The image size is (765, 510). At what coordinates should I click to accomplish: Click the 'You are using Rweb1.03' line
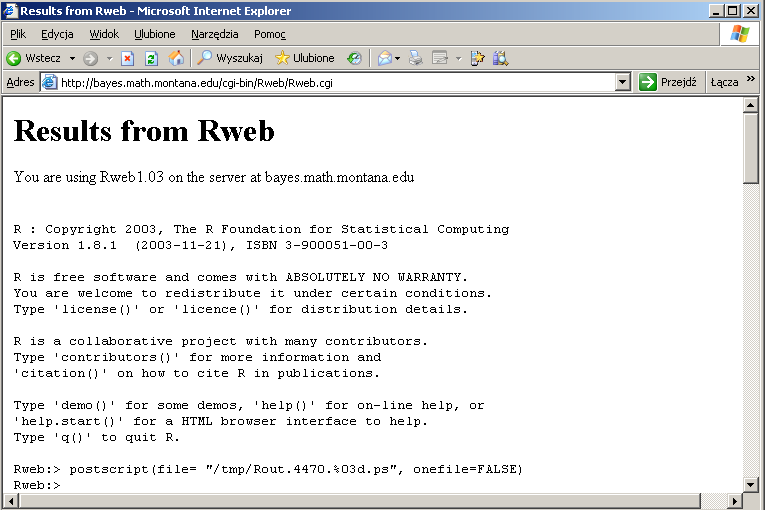click(214, 177)
